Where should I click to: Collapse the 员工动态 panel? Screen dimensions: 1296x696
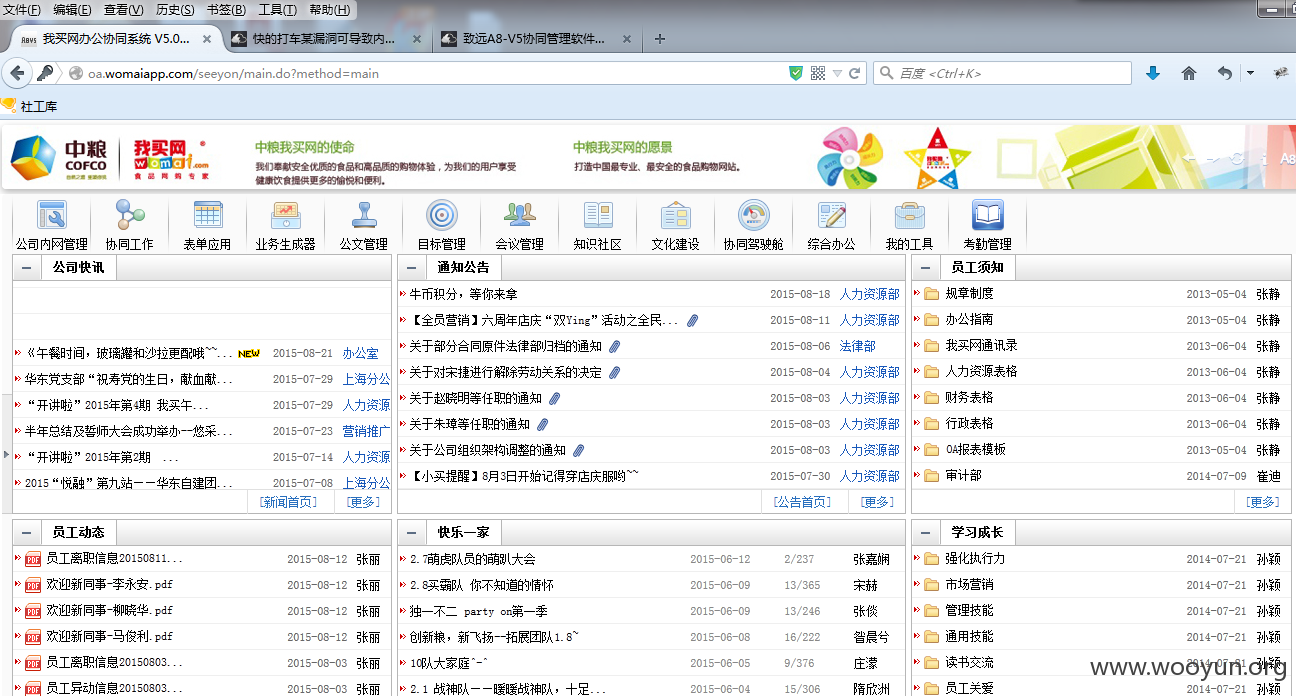point(26,533)
